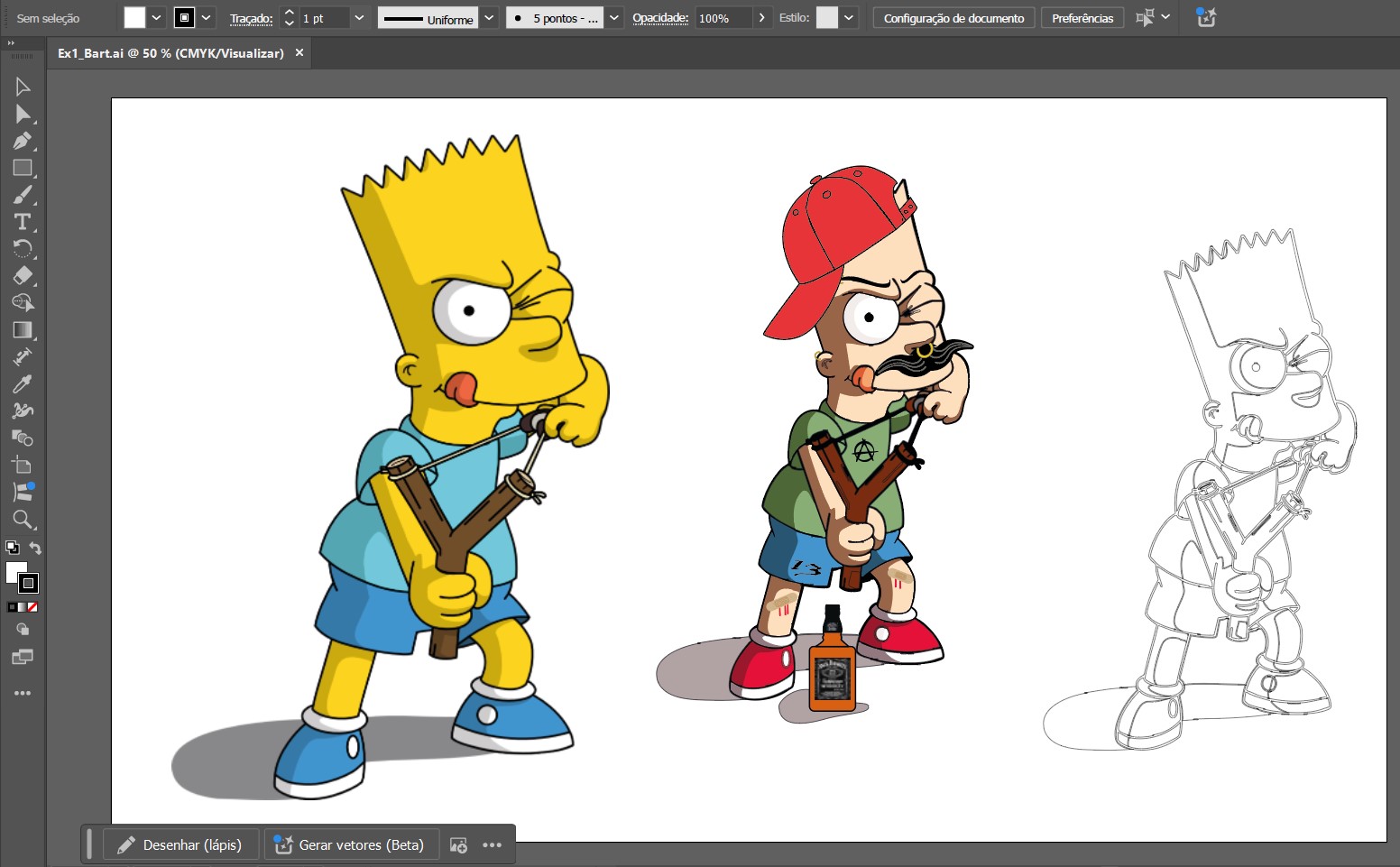Click Desenhar (lápis) button
The width and height of the screenshot is (1400, 867).
point(181,845)
